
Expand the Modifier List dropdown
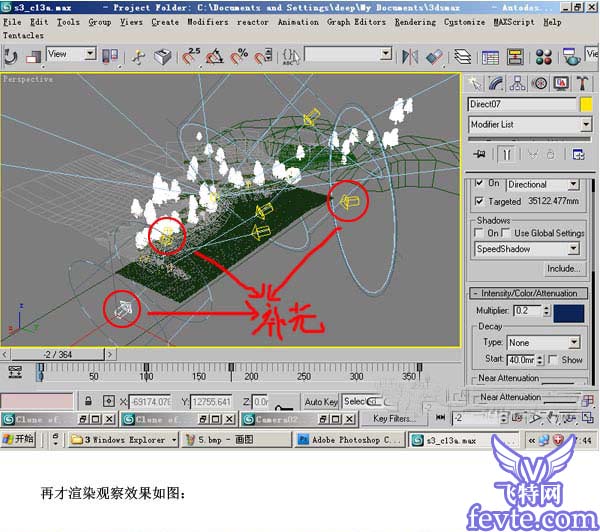[x=530, y=125]
